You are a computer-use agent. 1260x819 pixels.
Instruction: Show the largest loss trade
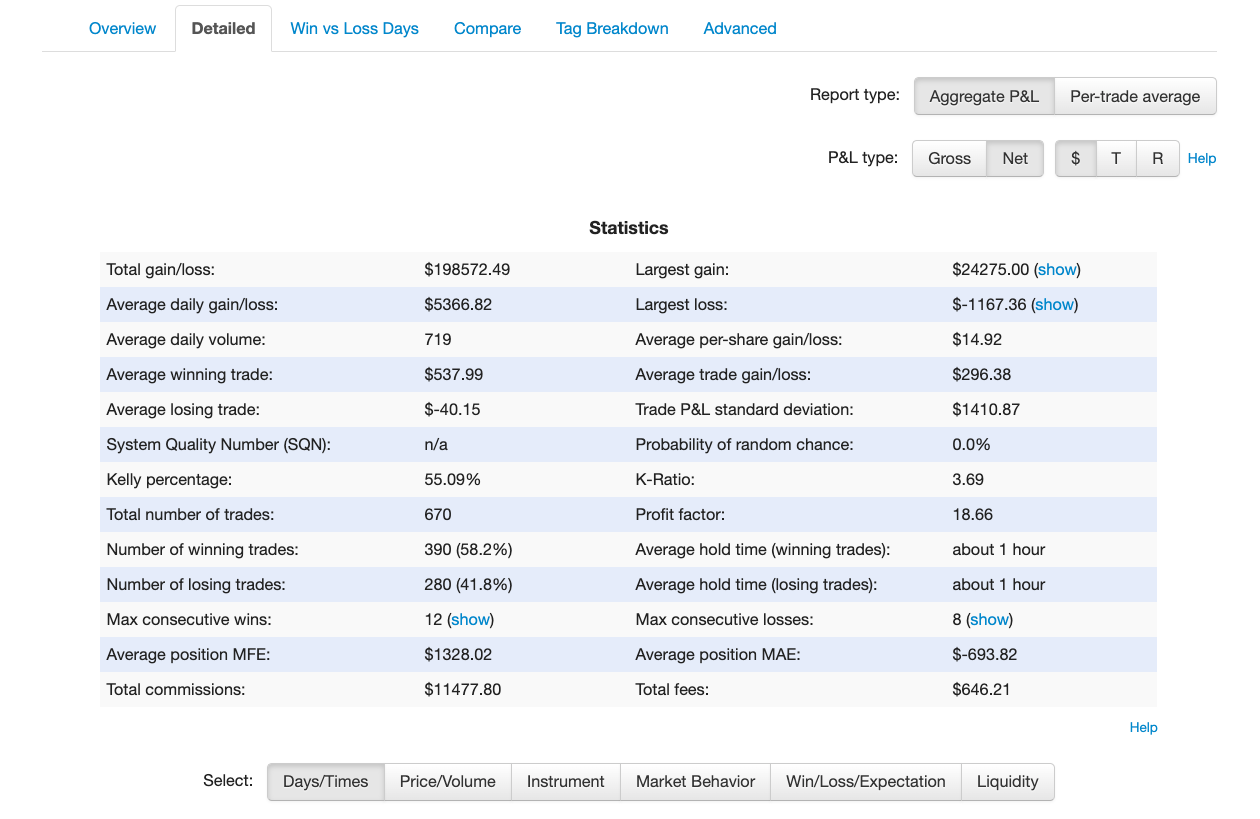tap(1054, 304)
